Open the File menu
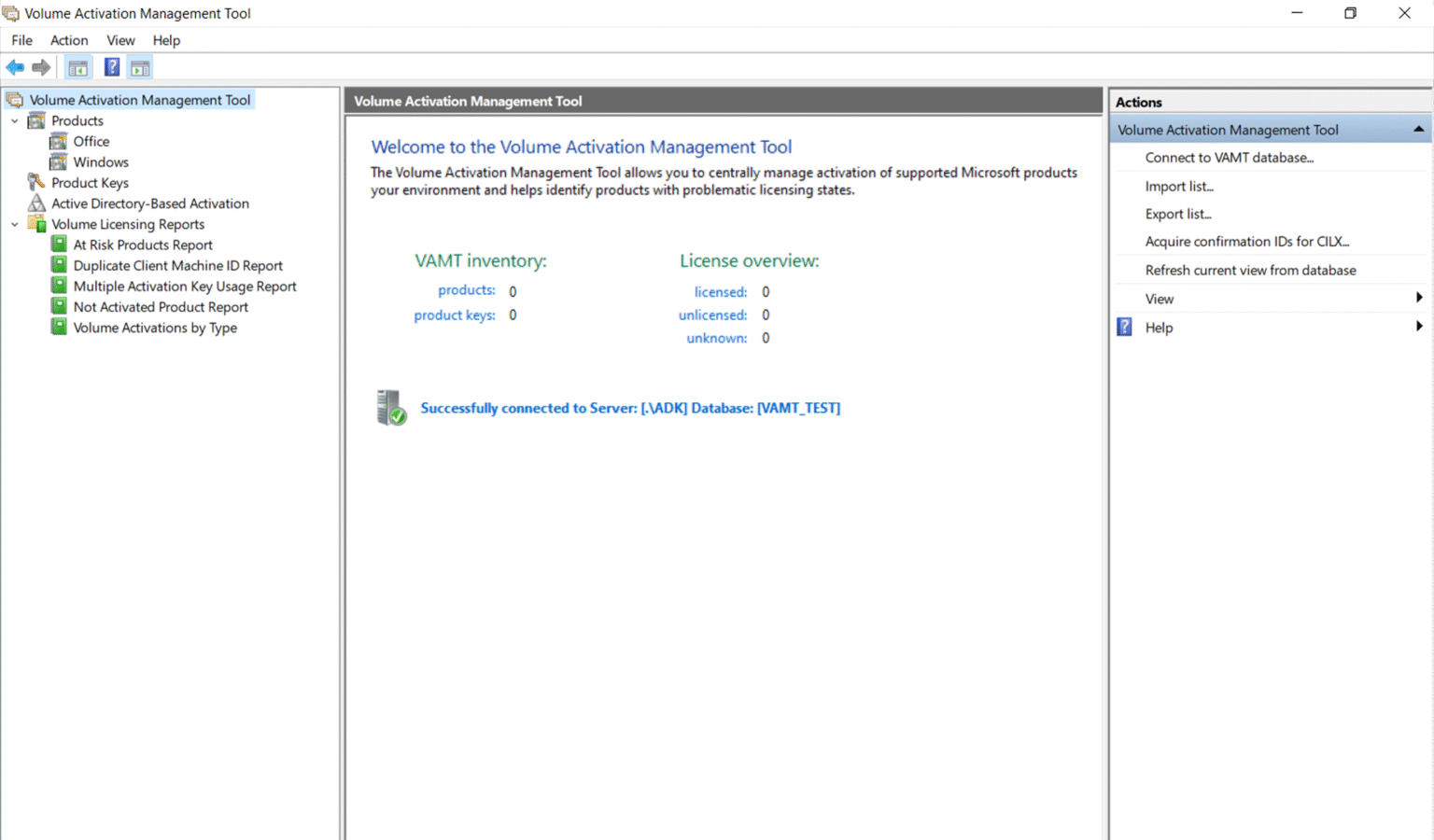 pos(21,40)
